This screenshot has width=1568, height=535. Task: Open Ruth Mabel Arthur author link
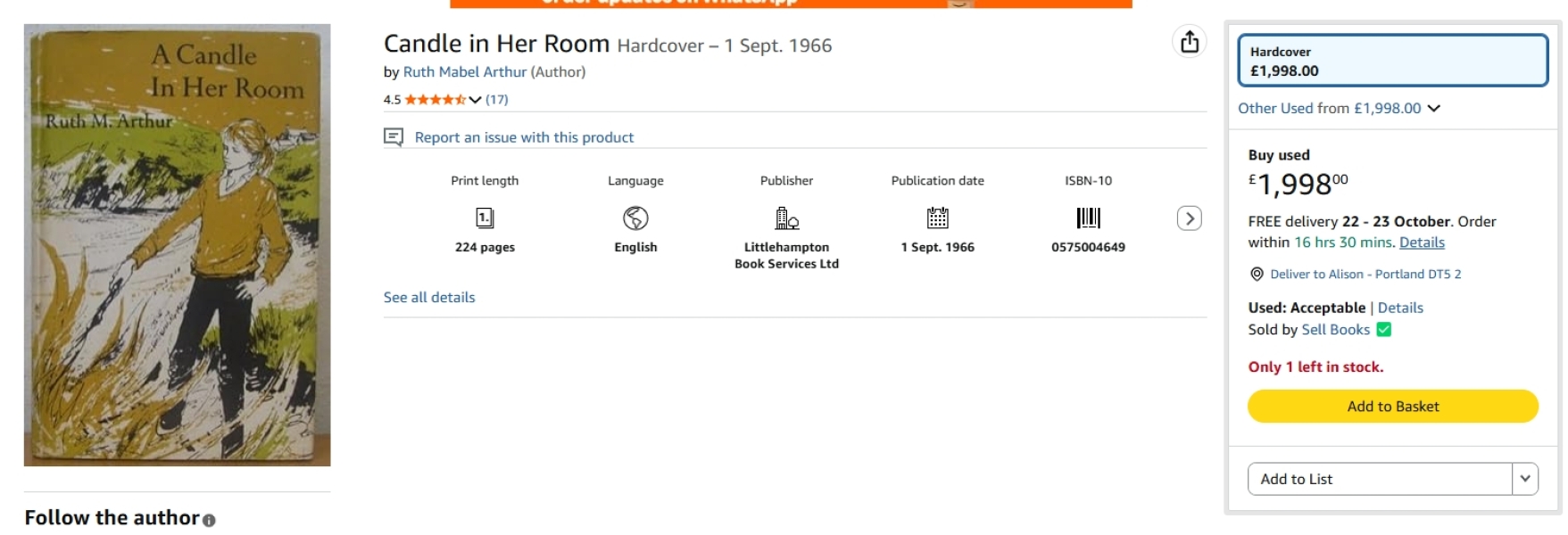click(464, 72)
